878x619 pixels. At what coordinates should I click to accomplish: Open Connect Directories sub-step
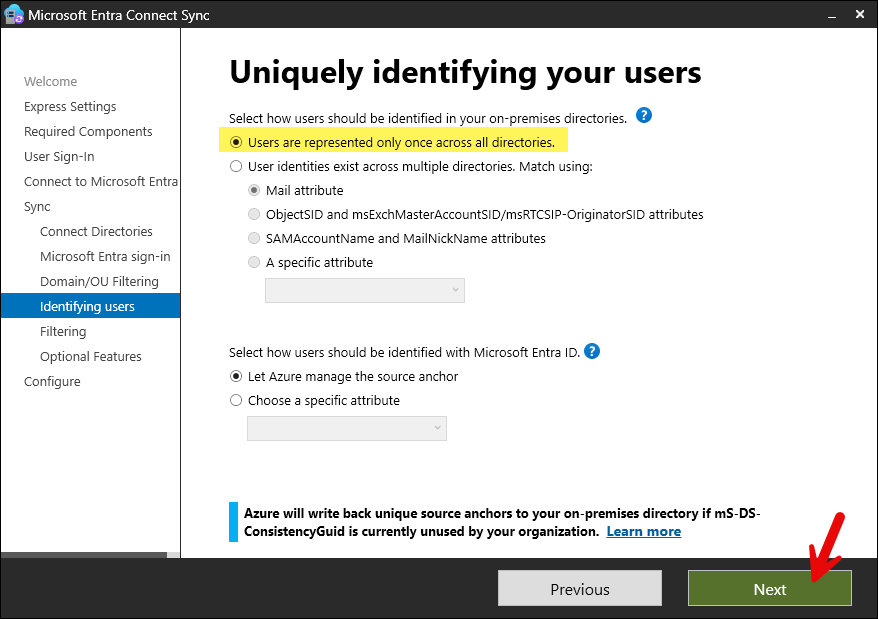(96, 231)
